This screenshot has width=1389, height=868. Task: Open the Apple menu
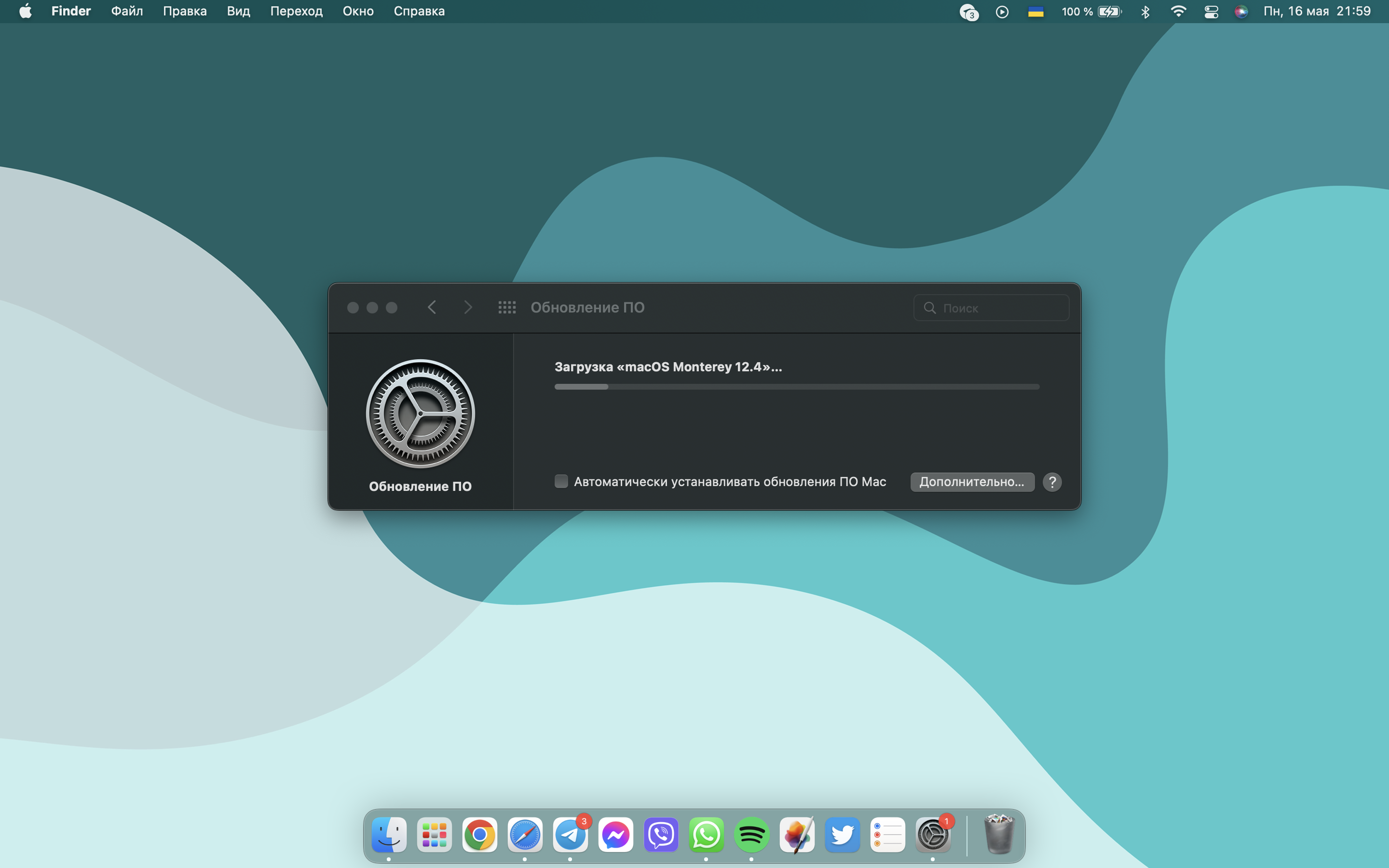point(25,12)
